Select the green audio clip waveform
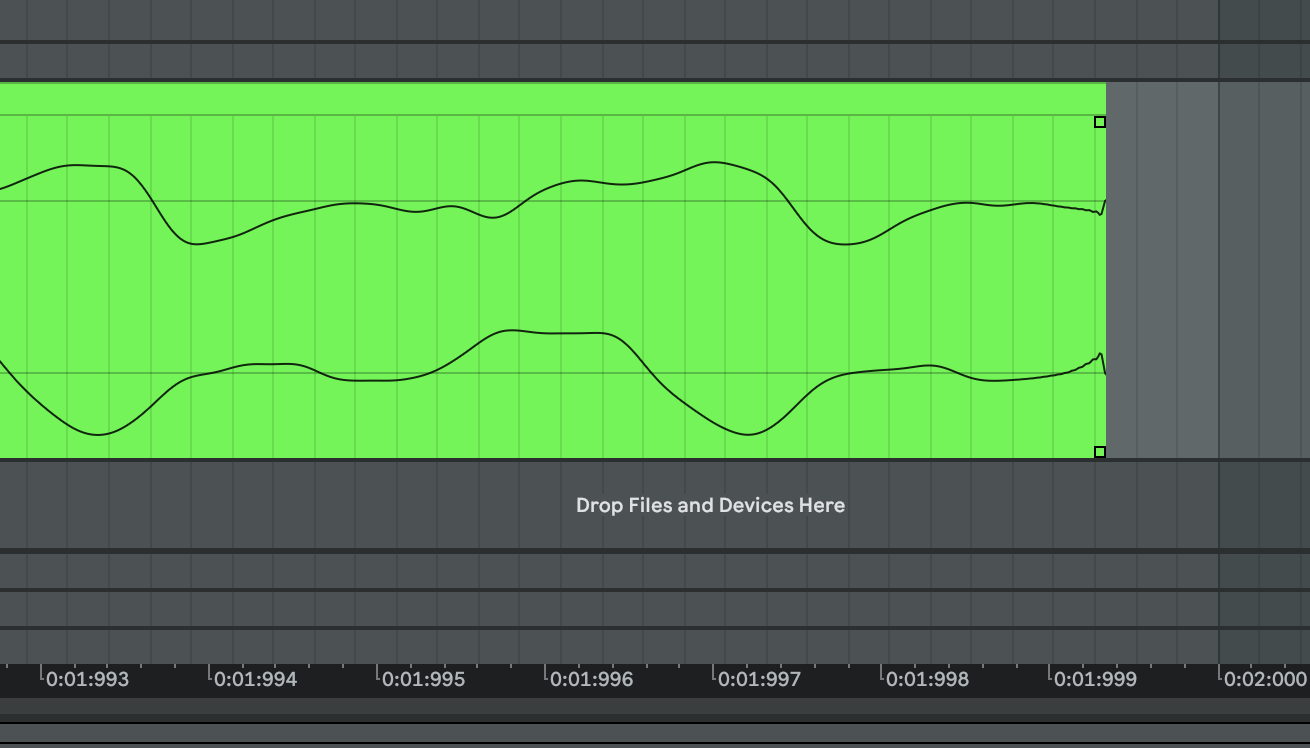 (x=553, y=286)
